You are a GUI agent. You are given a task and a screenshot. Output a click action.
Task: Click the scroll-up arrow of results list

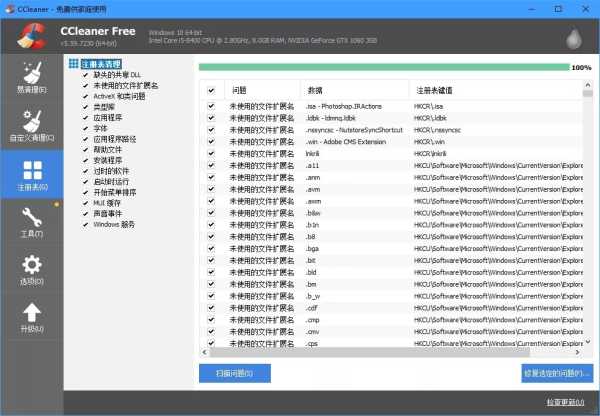(588, 85)
